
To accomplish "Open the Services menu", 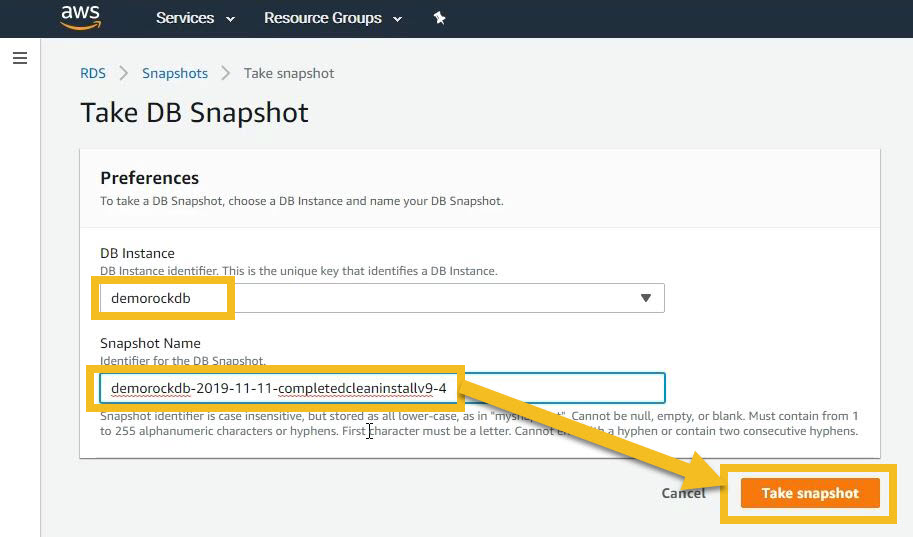I will click(195, 18).
